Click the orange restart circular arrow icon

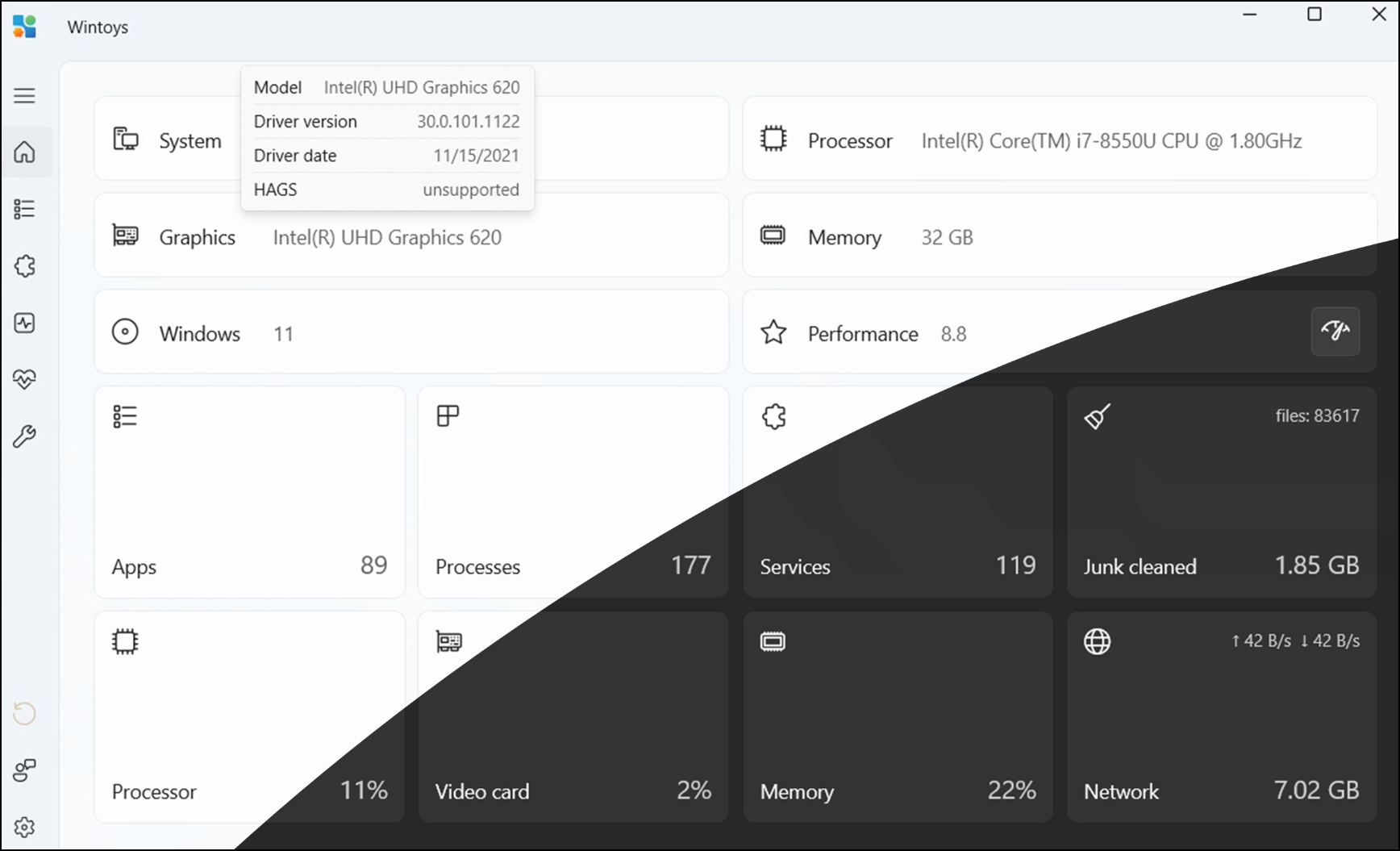click(x=24, y=714)
